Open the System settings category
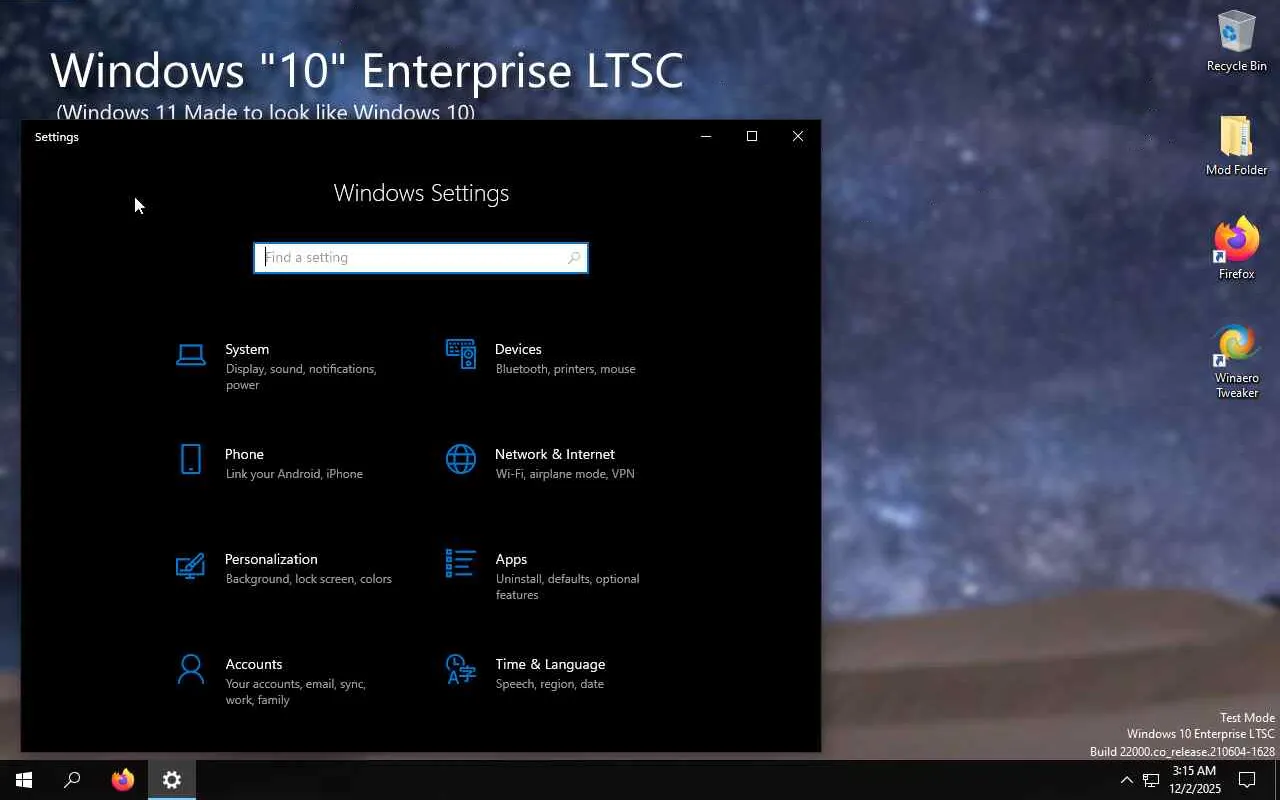Screen dimensions: 1280x800 (x=286, y=366)
